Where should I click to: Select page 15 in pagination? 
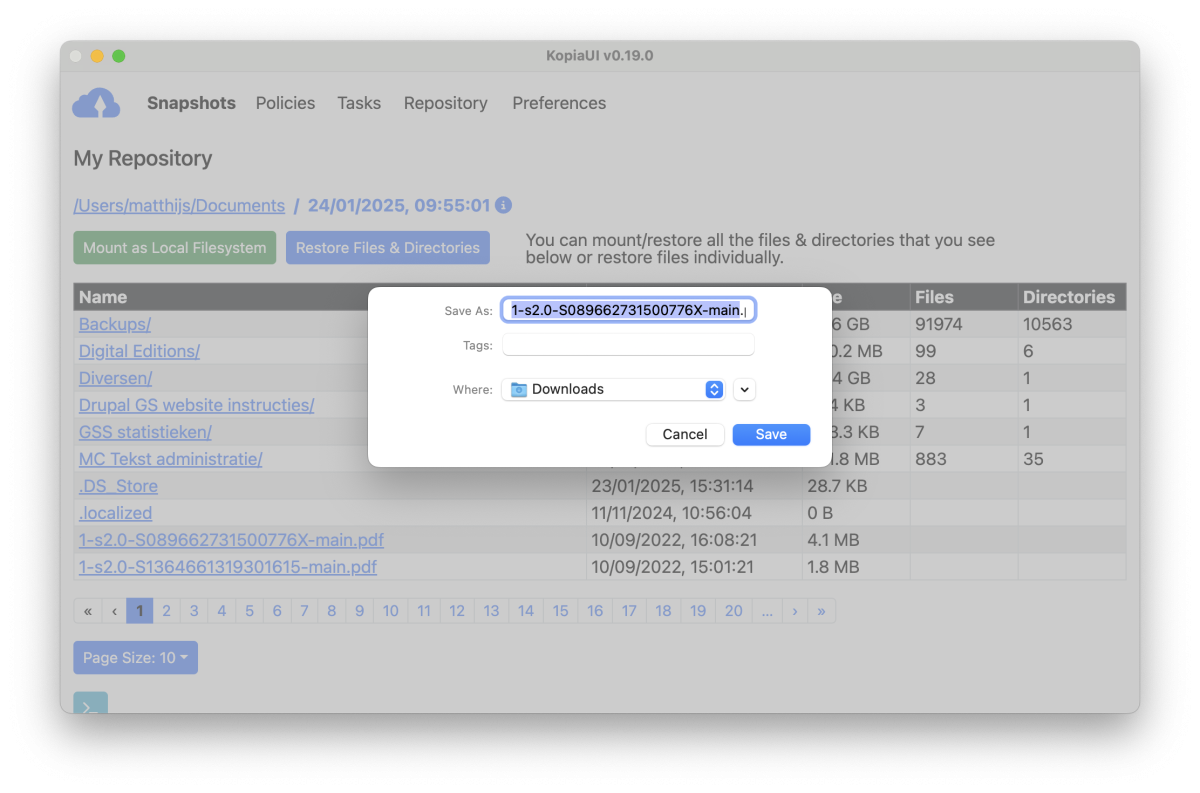tap(560, 611)
